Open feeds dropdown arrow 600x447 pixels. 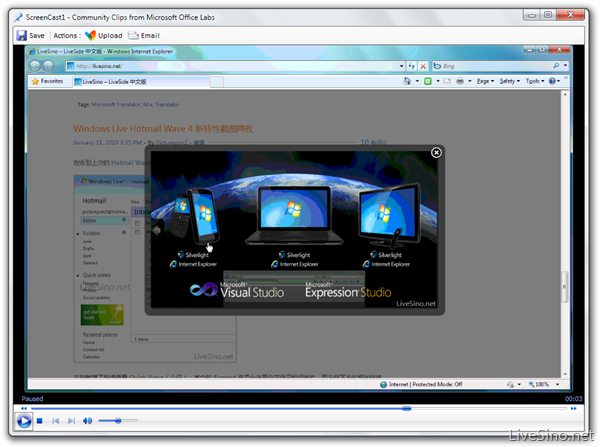(438, 81)
